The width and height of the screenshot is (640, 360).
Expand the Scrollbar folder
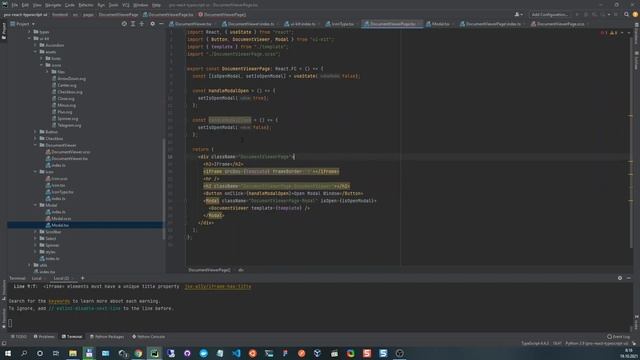pyautogui.click(x=36, y=232)
